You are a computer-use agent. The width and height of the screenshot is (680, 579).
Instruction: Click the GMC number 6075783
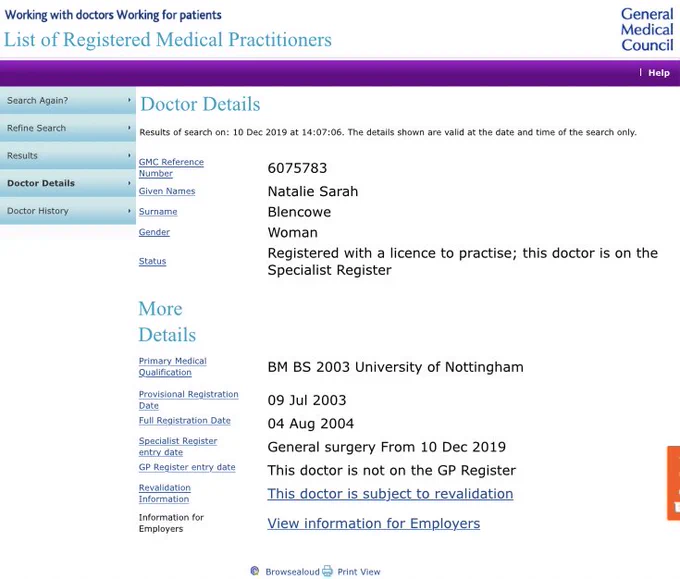click(298, 168)
